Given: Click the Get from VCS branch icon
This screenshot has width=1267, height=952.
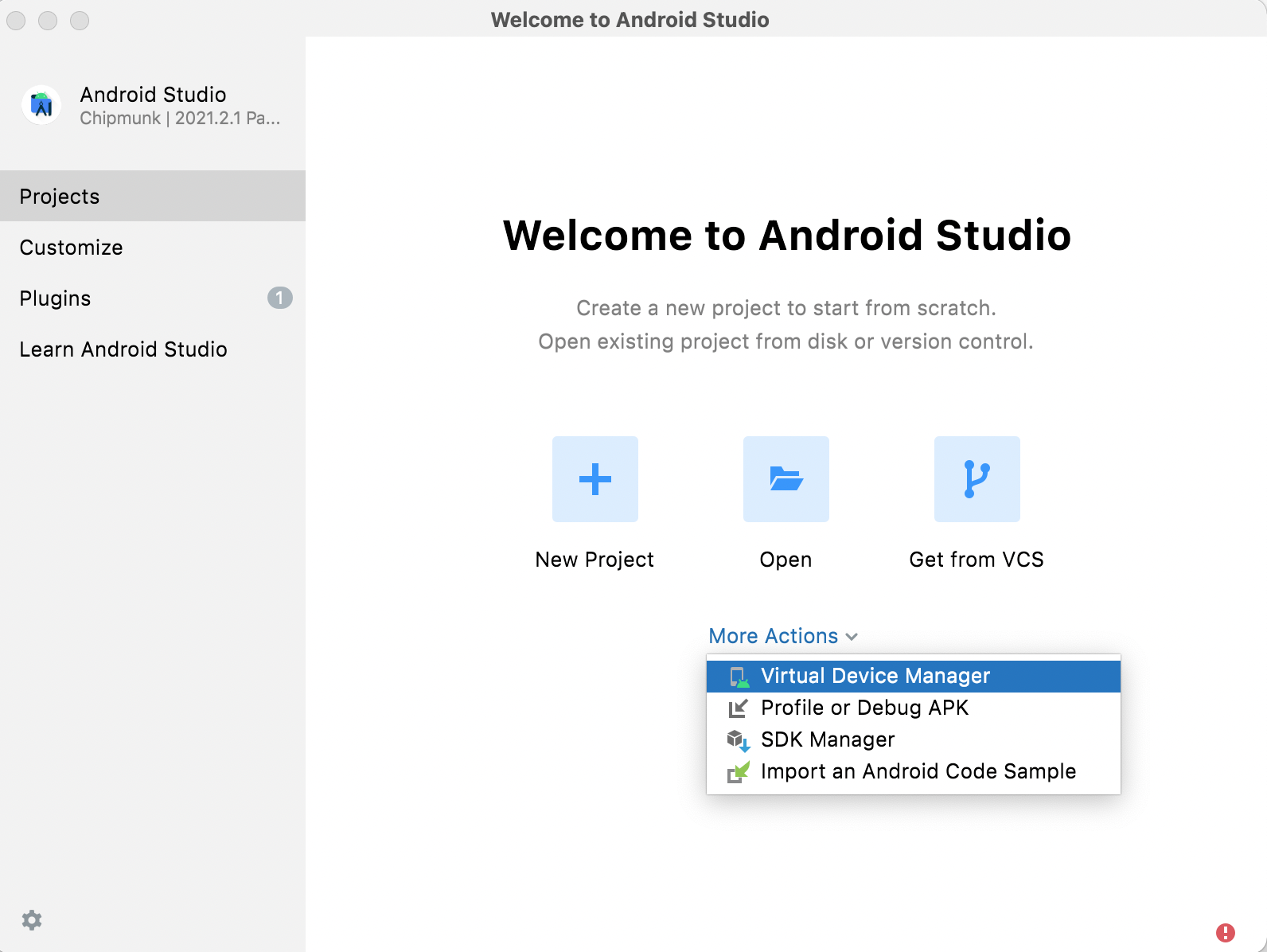Looking at the screenshot, I should 977,479.
